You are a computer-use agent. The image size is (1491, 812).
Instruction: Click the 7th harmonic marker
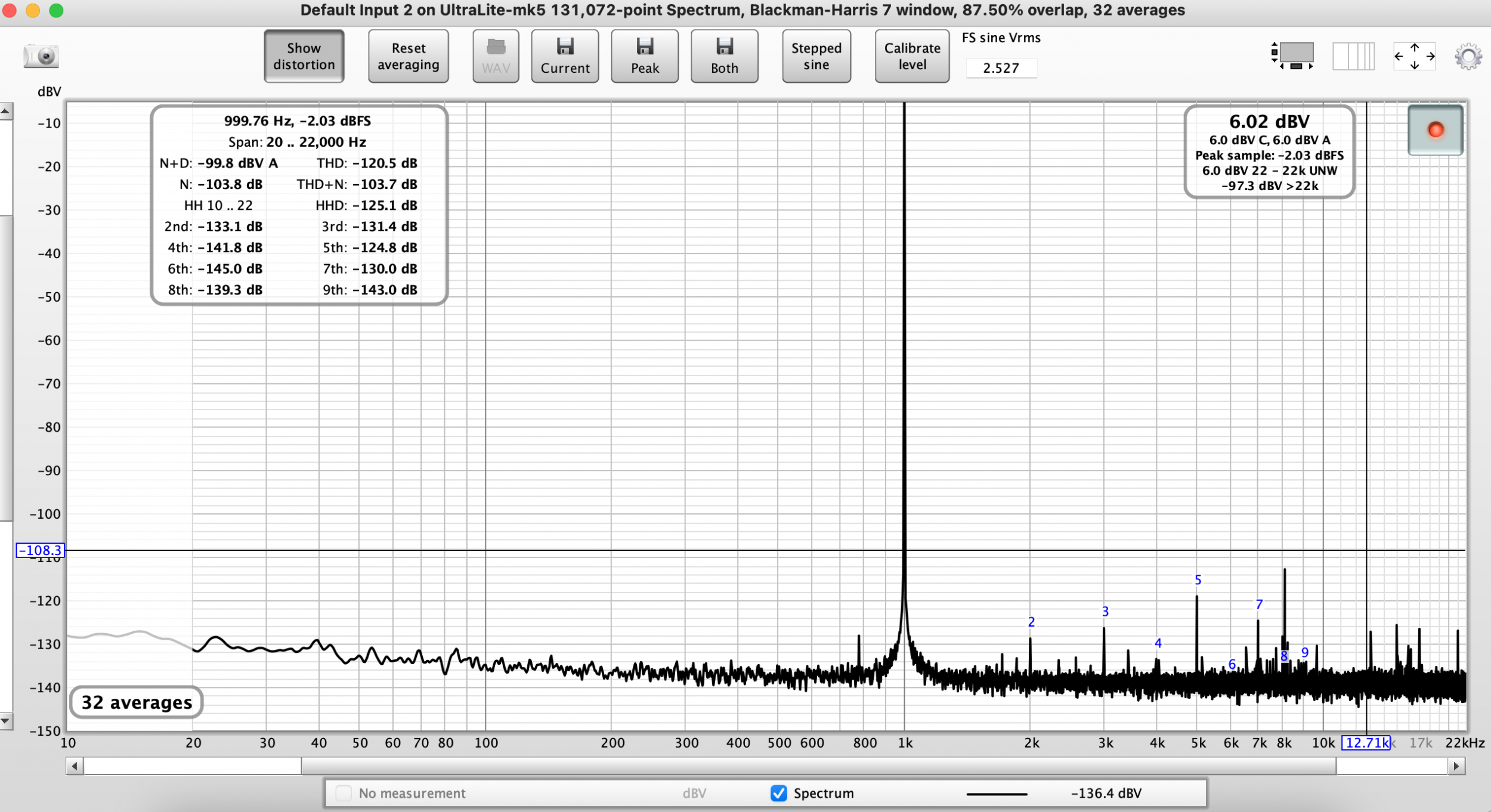(1259, 604)
